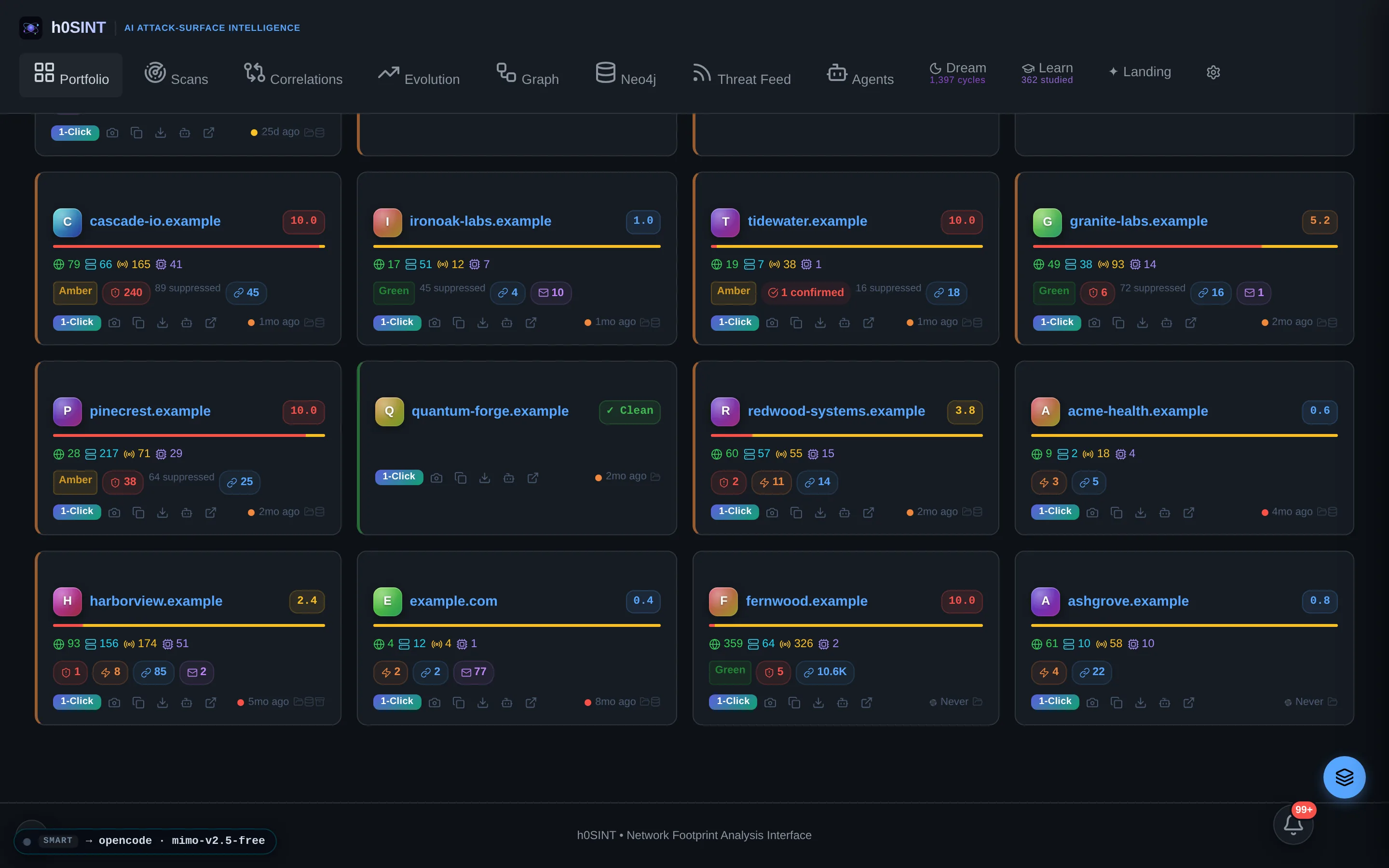Go to the Threat Feed tab

(x=742, y=75)
